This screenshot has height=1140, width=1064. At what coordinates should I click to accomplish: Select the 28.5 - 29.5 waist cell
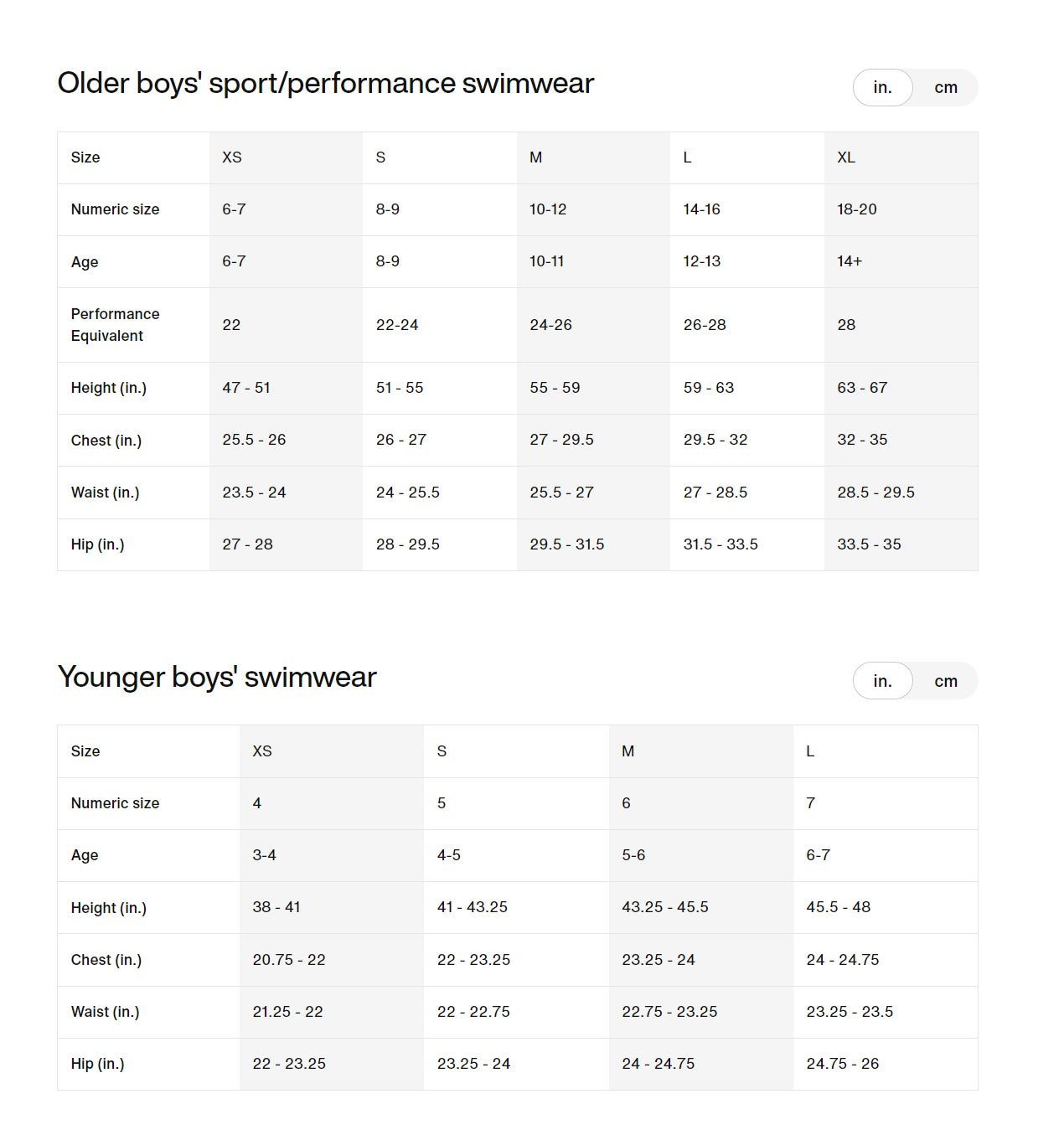875,493
